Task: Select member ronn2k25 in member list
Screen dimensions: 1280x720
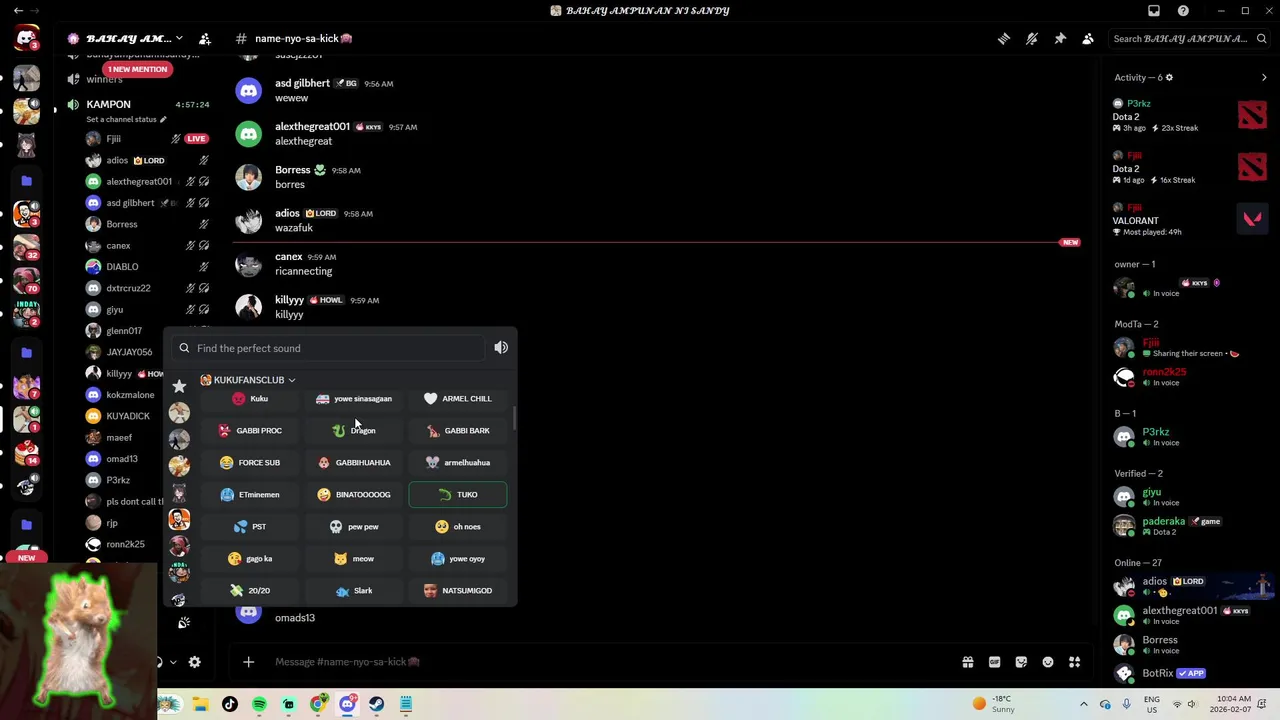Action: pyautogui.click(x=1164, y=372)
